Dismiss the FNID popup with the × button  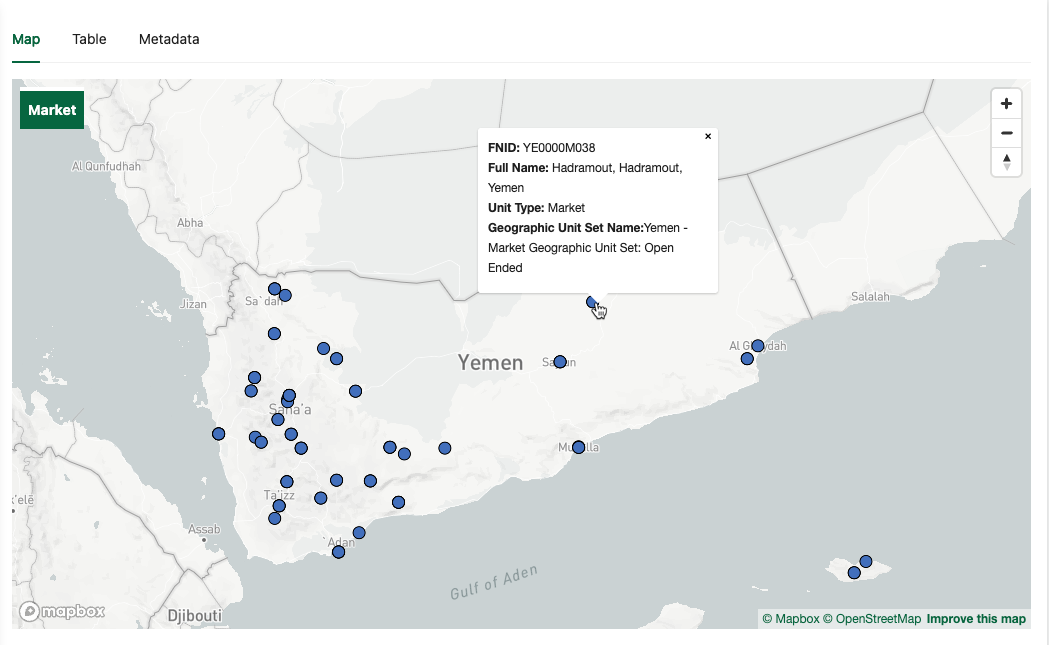(708, 136)
